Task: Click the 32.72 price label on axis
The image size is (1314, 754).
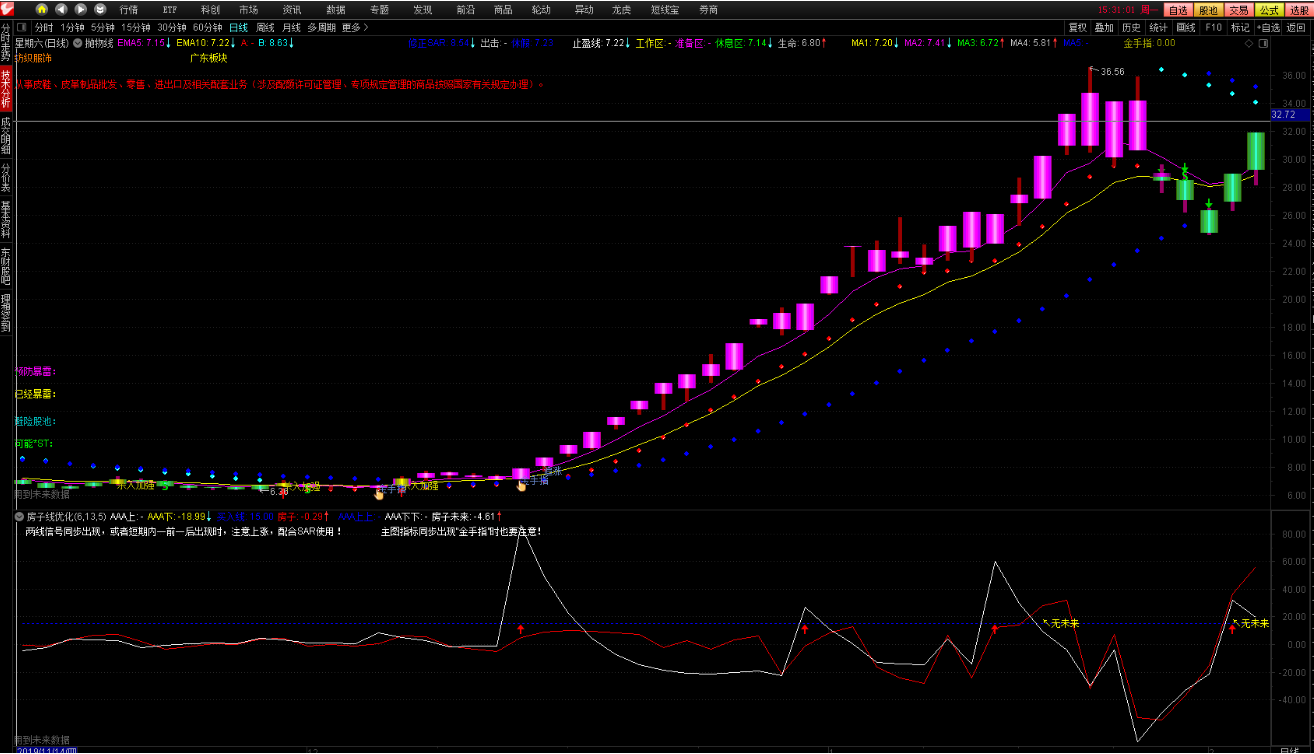Action: click(1283, 115)
